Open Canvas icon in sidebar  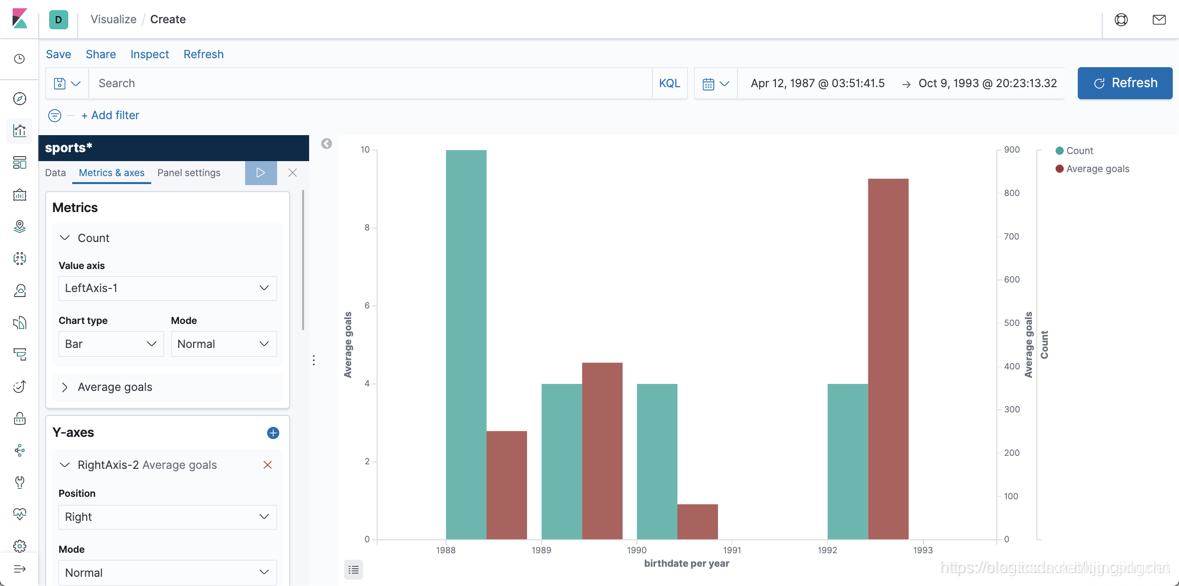(20, 195)
